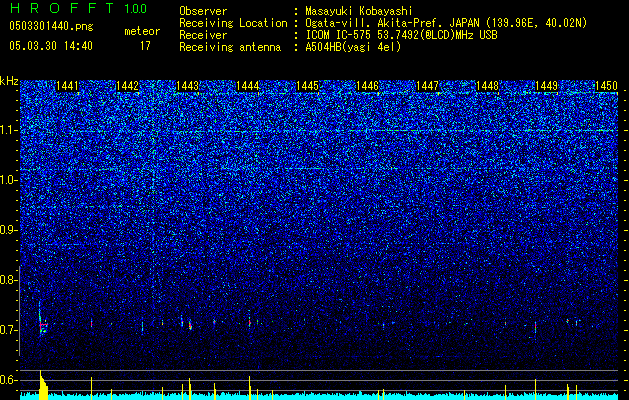Viewport: 629px width, 400px height.
Task: Click the large yellow meteor echo peak near 1440
Action: pyautogui.click(x=43, y=386)
